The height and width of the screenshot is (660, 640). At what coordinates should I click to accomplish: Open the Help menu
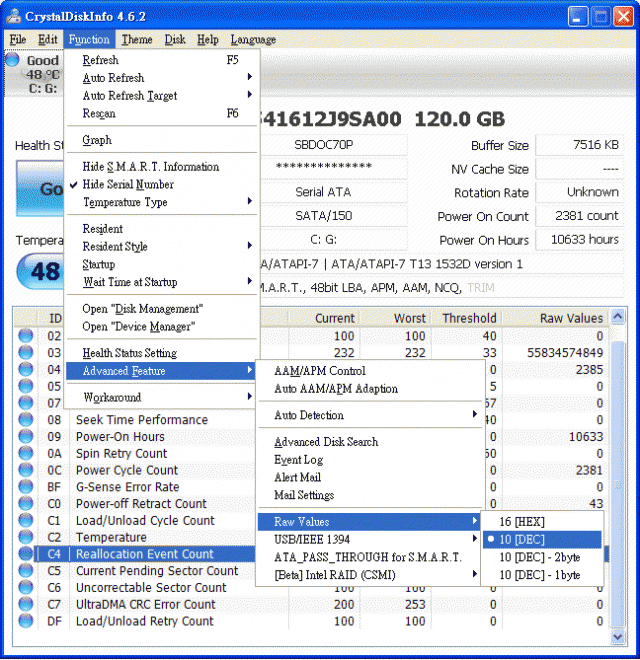point(208,40)
